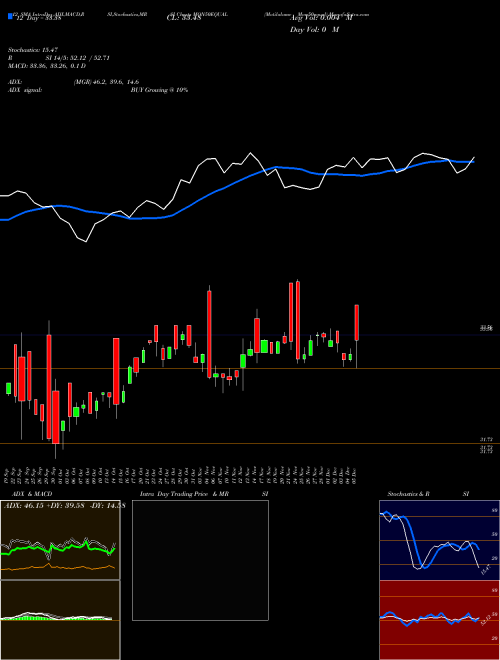Select the '12 Day = 33.38' SMA label
The height and width of the screenshot is (660, 500).
[39, 18]
